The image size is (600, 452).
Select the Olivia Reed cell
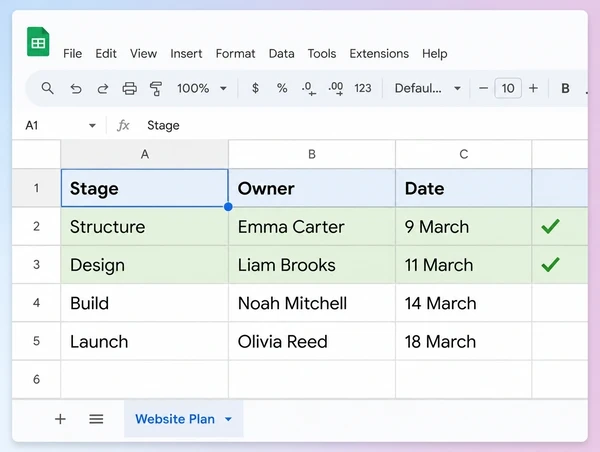(x=312, y=341)
